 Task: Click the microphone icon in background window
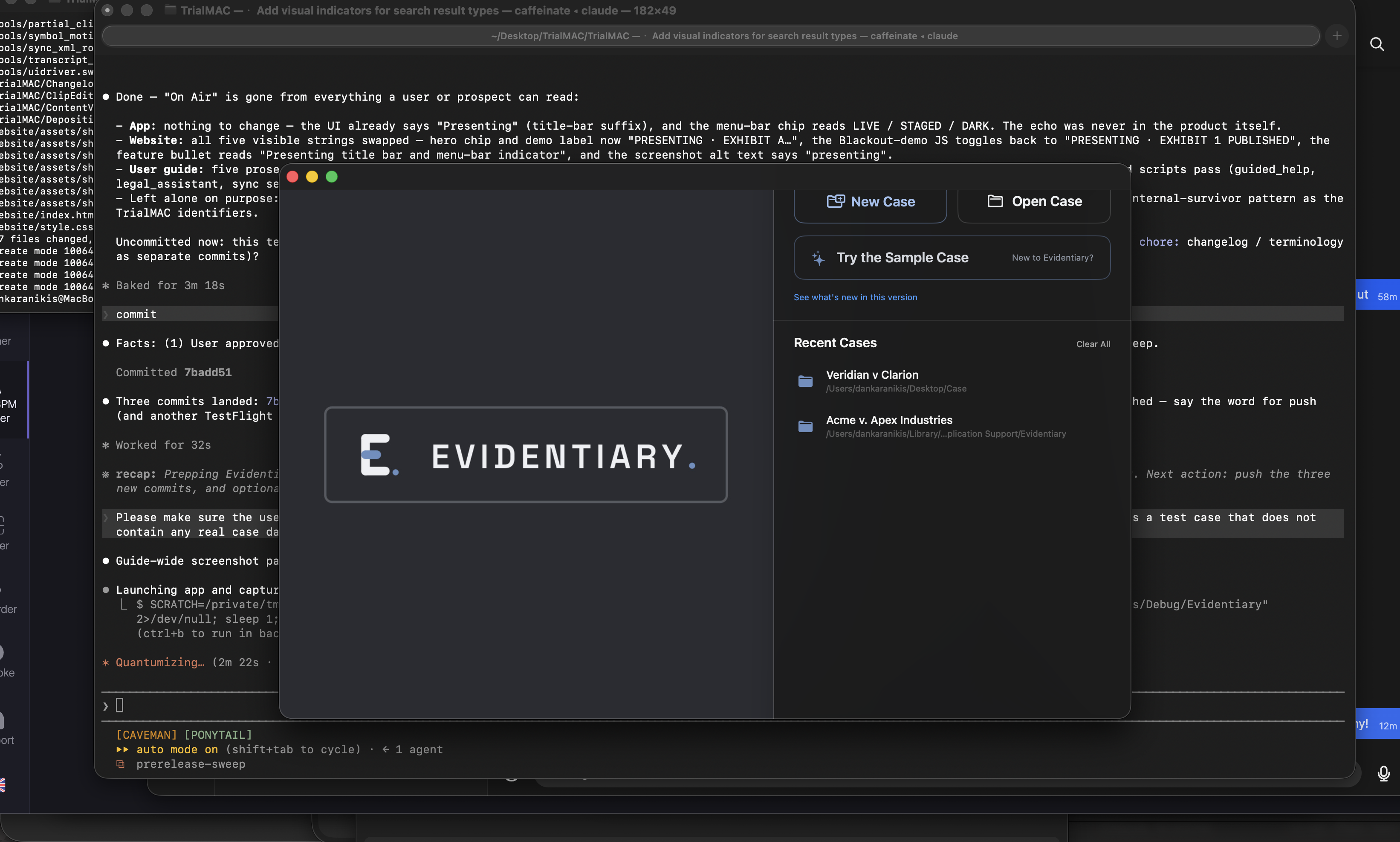pos(1383,773)
